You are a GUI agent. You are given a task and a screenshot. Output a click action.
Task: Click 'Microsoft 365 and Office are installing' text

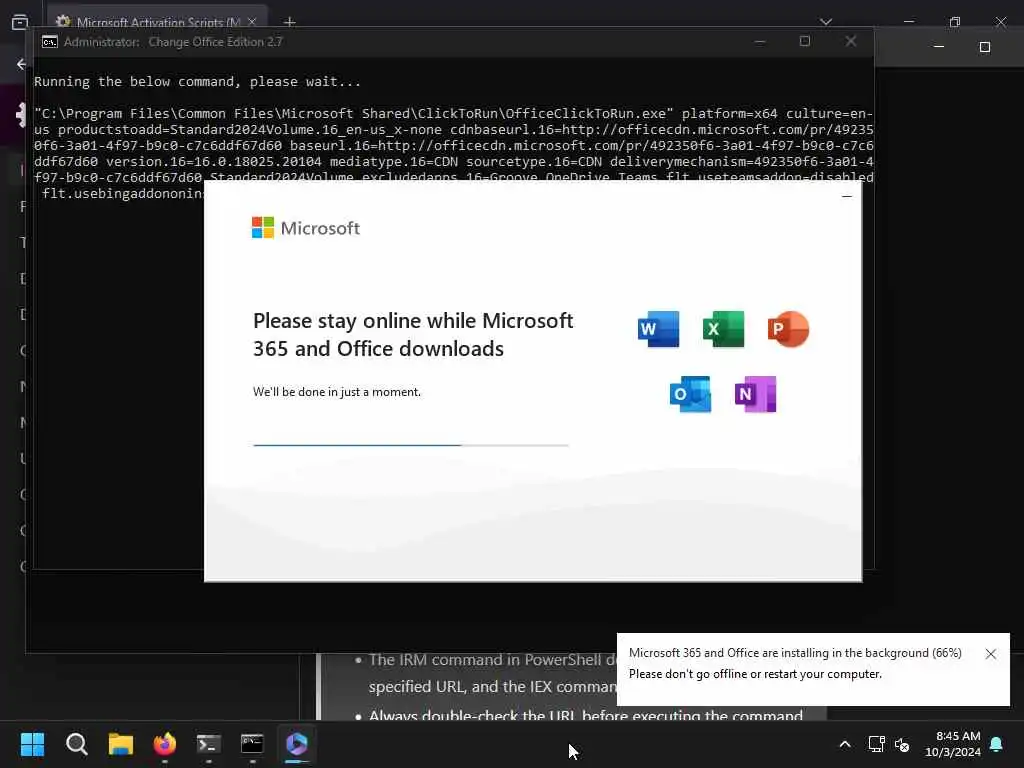[795, 652]
